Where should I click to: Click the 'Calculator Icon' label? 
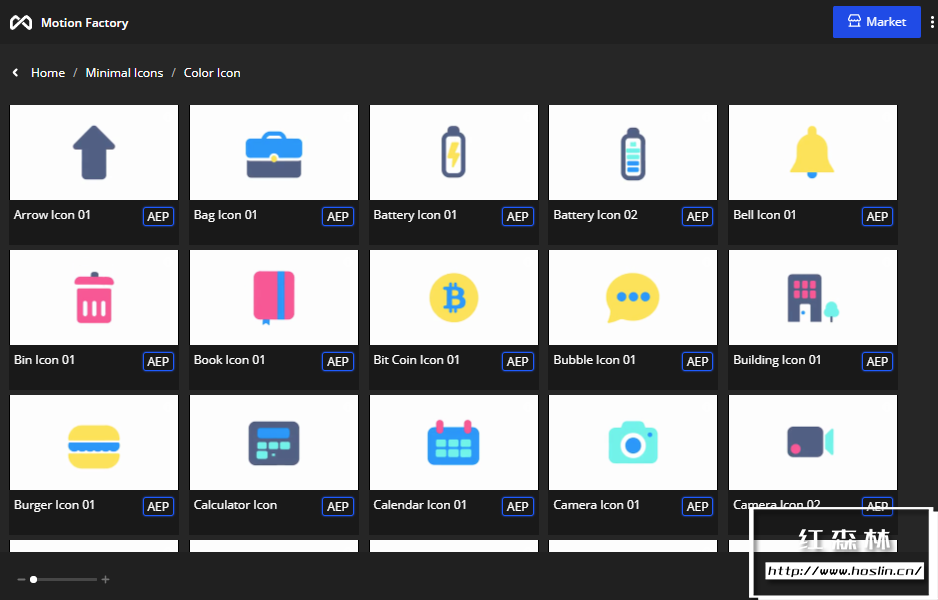235,505
